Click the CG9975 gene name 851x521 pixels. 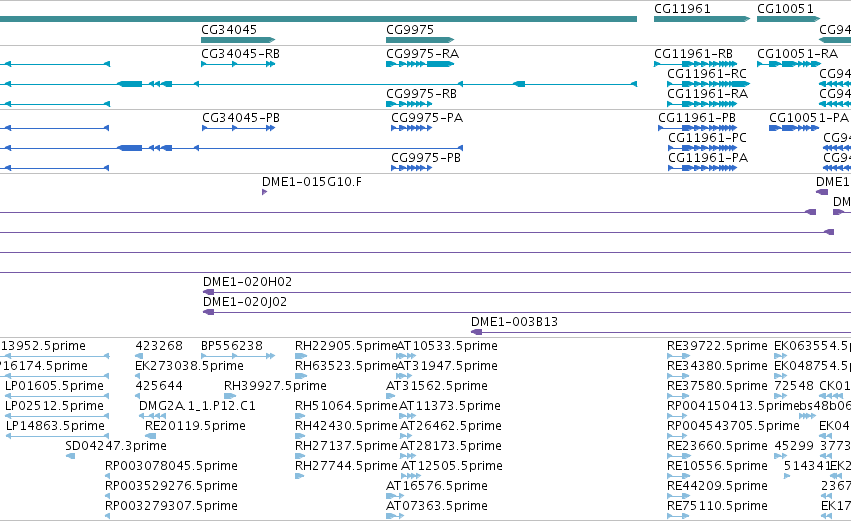point(410,29)
